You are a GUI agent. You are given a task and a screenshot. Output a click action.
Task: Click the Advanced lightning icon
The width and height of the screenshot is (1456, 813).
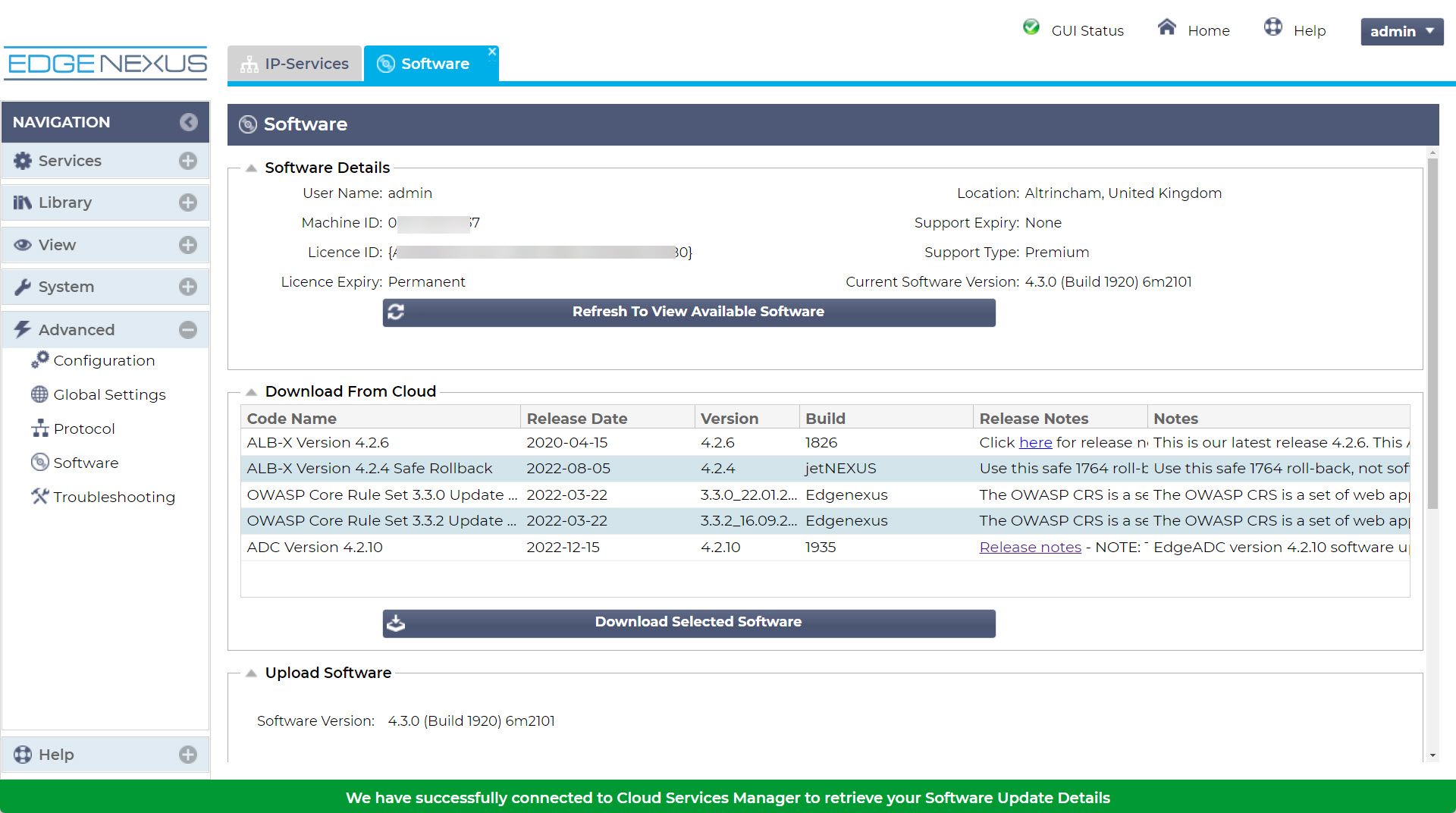coord(23,329)
